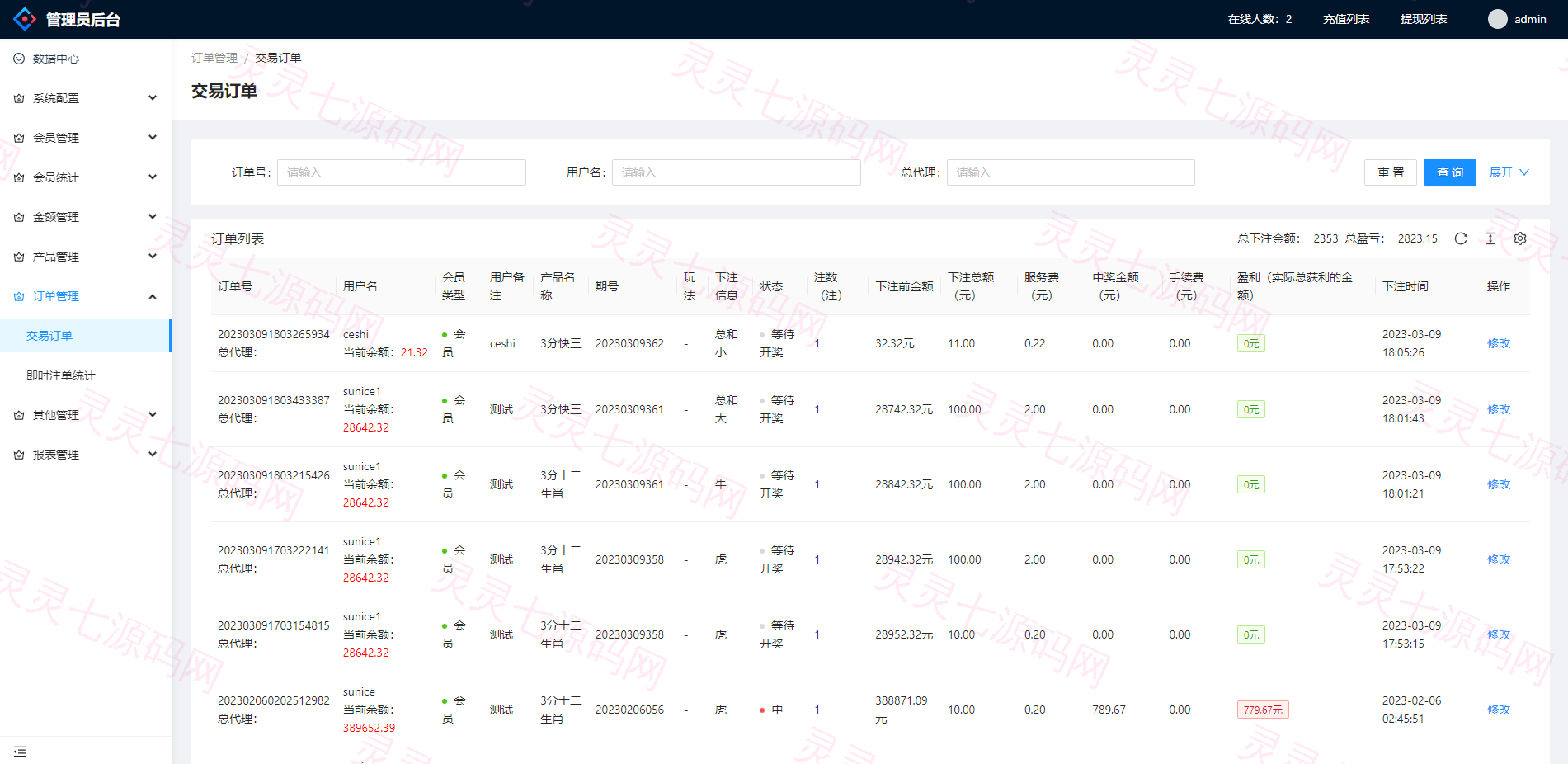Change table density icon
This screenshot has height=764, width=1568.
coord(1490,238)
